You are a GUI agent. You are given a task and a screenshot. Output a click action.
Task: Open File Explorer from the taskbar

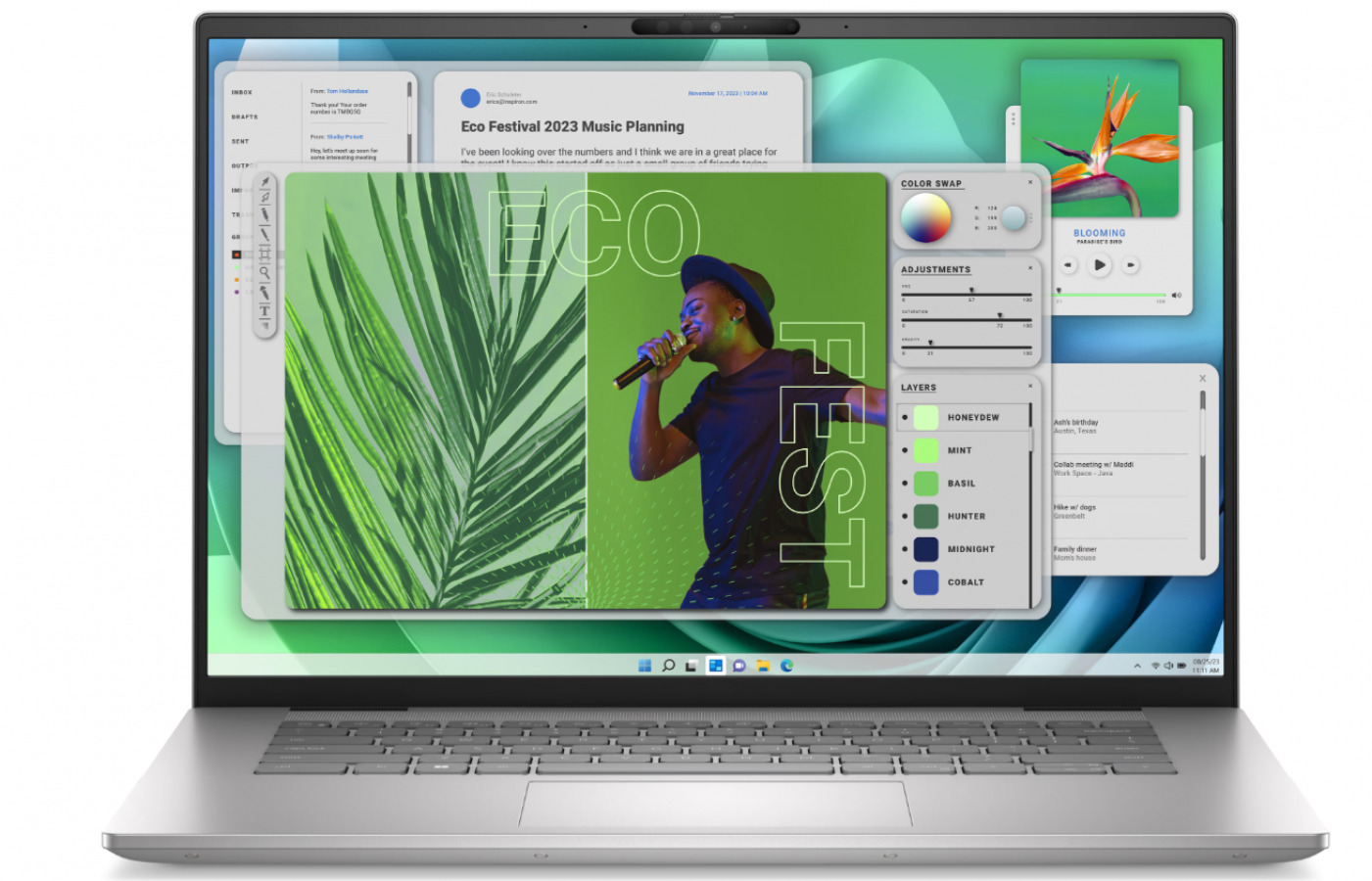pyautogui.click(x=763, y=666)
